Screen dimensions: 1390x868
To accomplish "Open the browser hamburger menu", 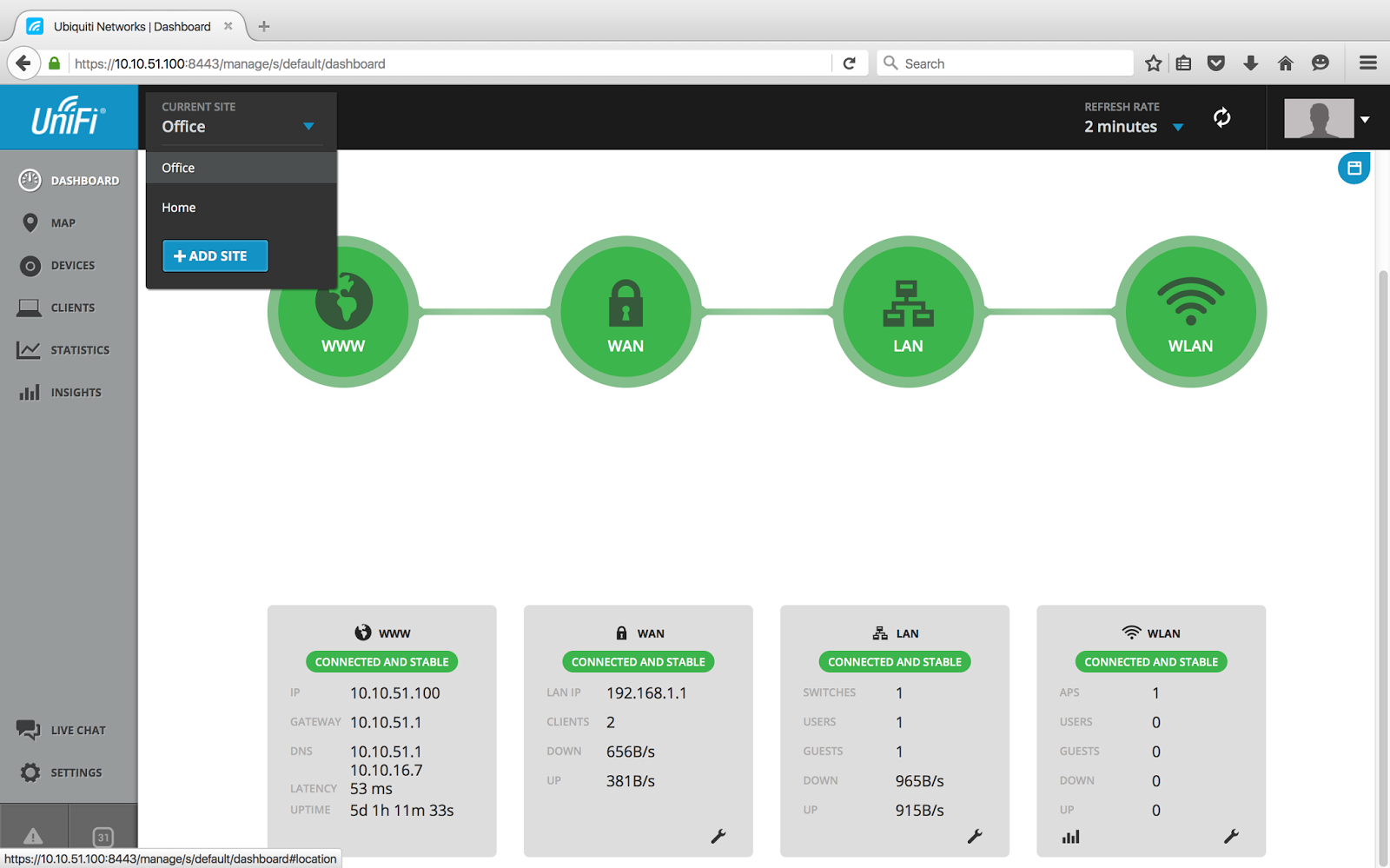I will pos(1368,63).
